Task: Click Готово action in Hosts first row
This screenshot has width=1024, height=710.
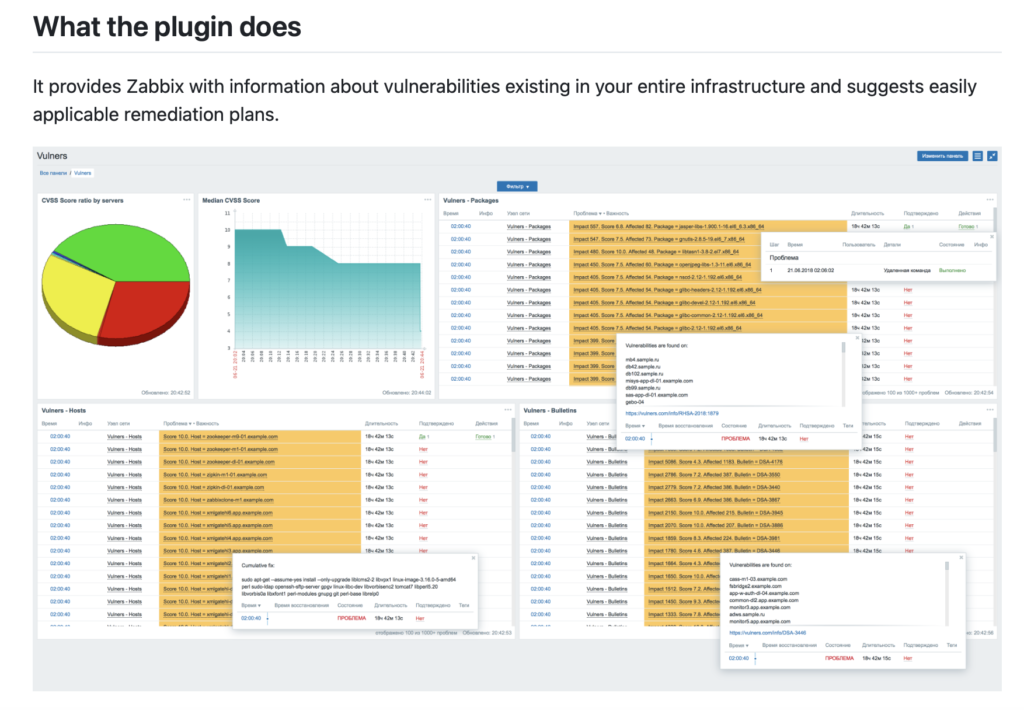Action: pyautogui.click(x=485, y=436)
